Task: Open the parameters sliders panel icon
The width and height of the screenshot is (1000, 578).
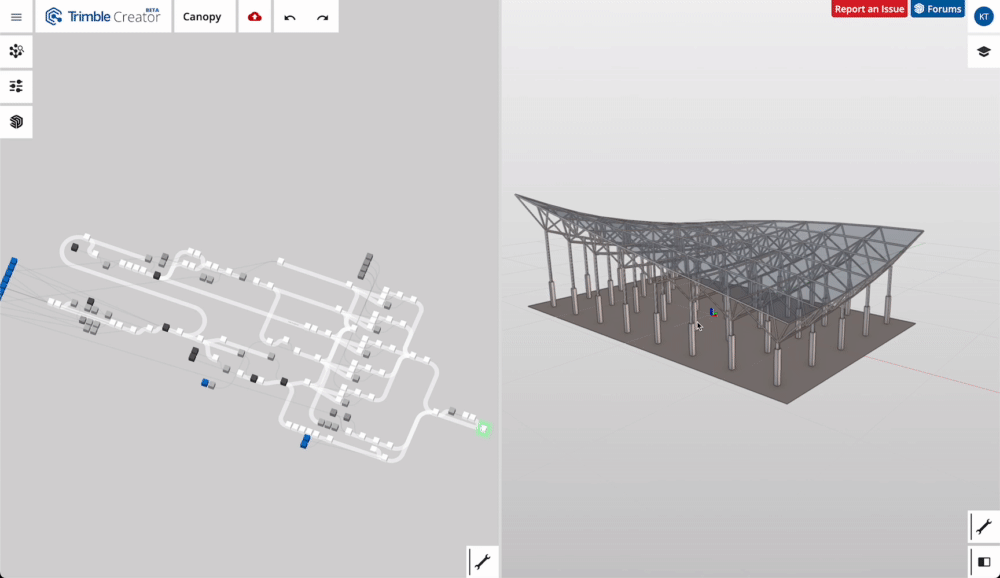Action: [x=16, y=86]
